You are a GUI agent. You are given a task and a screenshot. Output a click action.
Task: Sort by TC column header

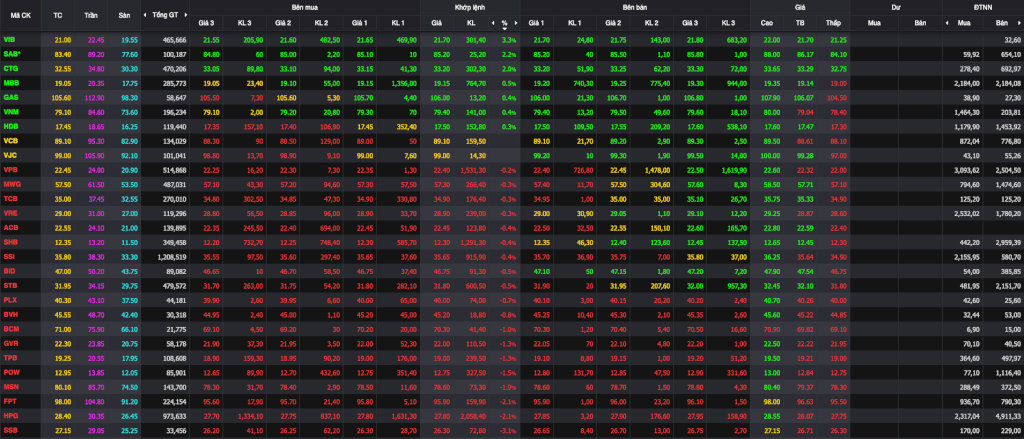(57, 14)
